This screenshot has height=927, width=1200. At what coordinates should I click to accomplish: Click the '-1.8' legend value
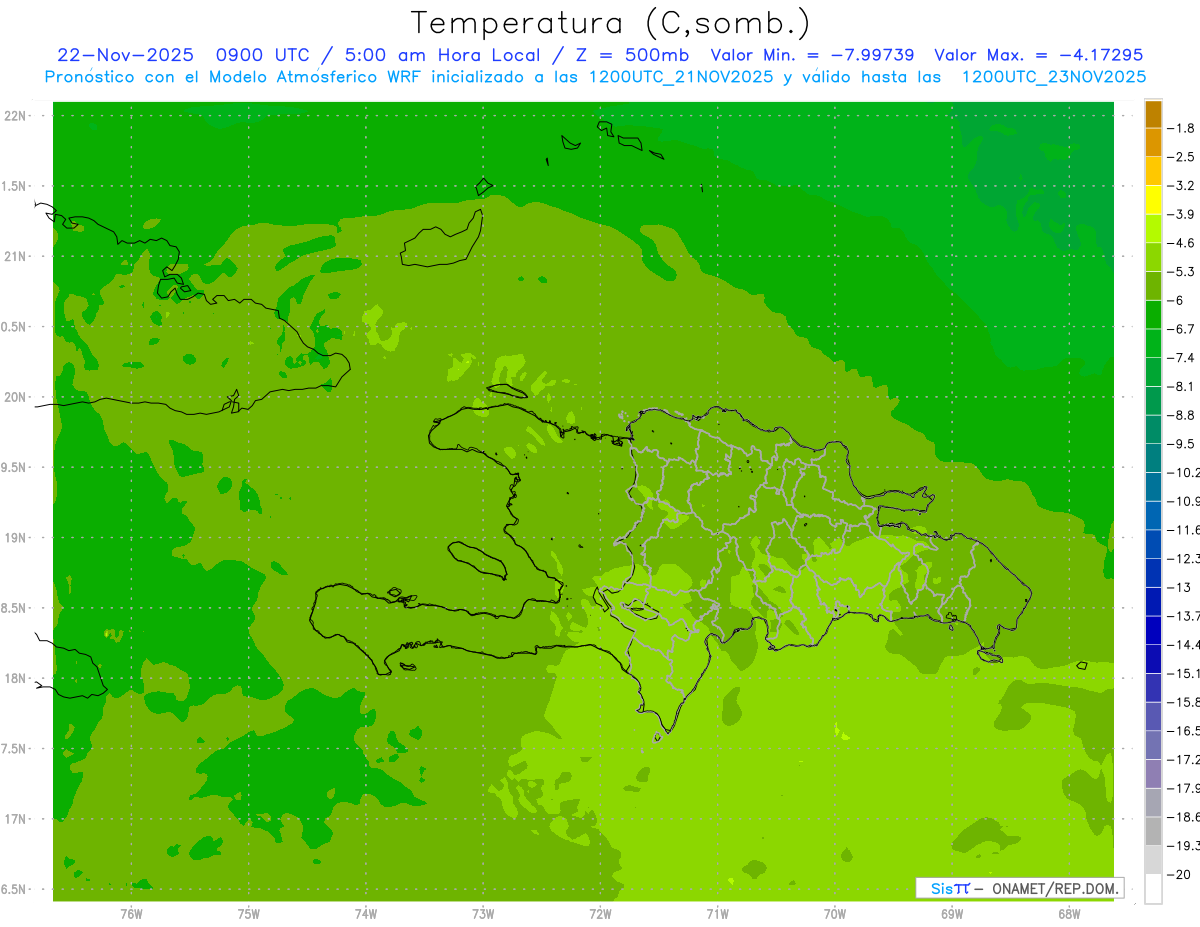coord(1182,128)
